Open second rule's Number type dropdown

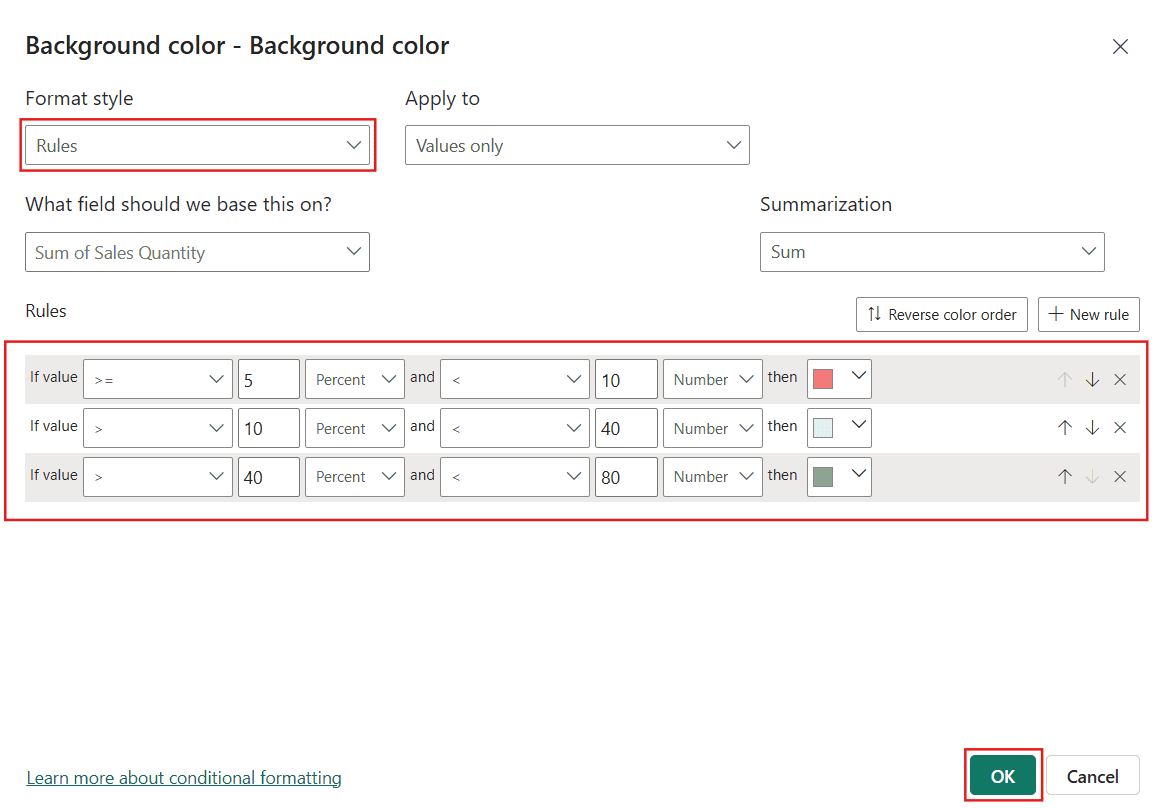pyautogui.click(x=712, y=428)
